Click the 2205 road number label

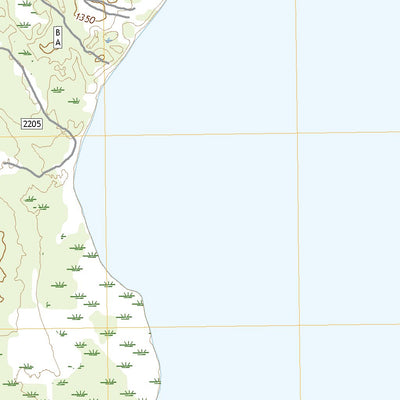(x=32, y=124)
